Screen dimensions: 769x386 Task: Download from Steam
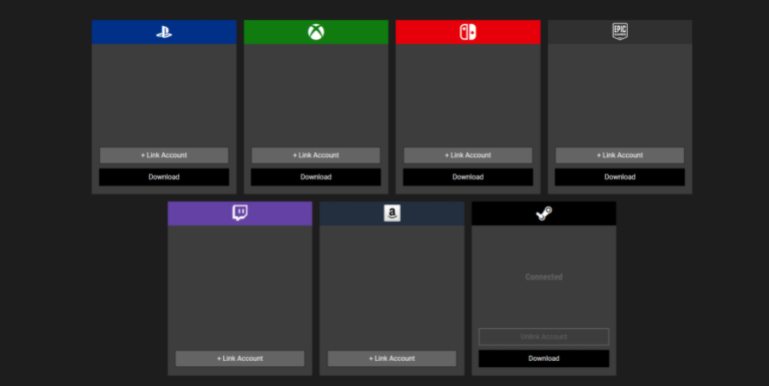click(544, 359)
